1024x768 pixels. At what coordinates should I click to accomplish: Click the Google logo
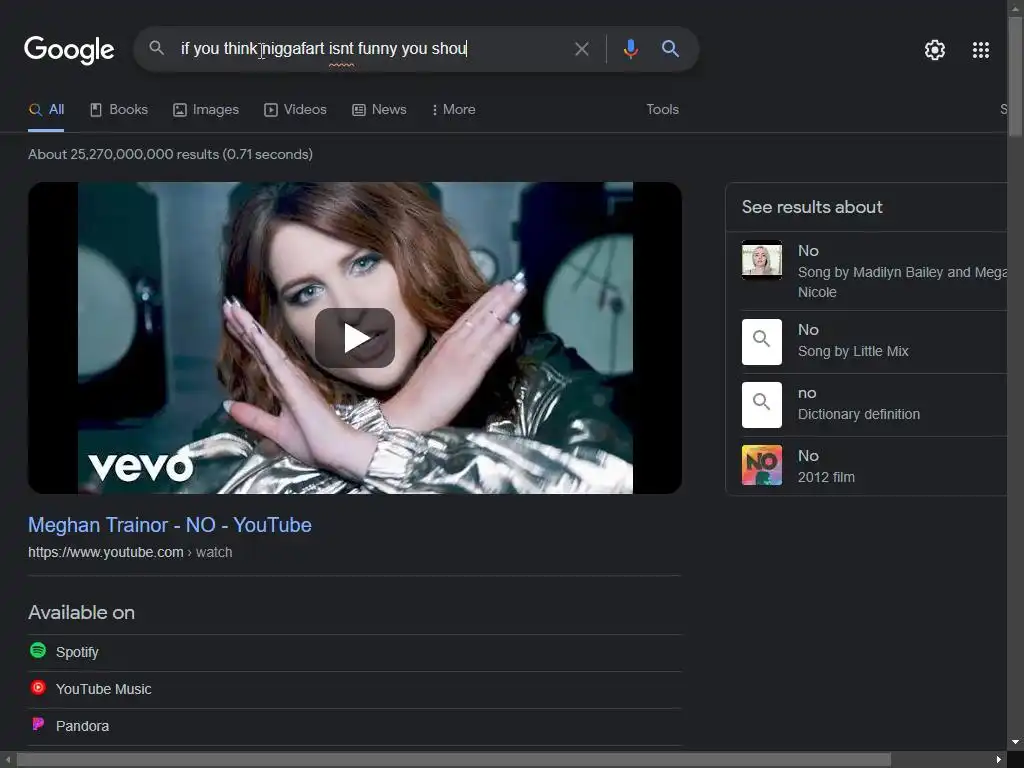pyautogui.click(x=69, y=50)
